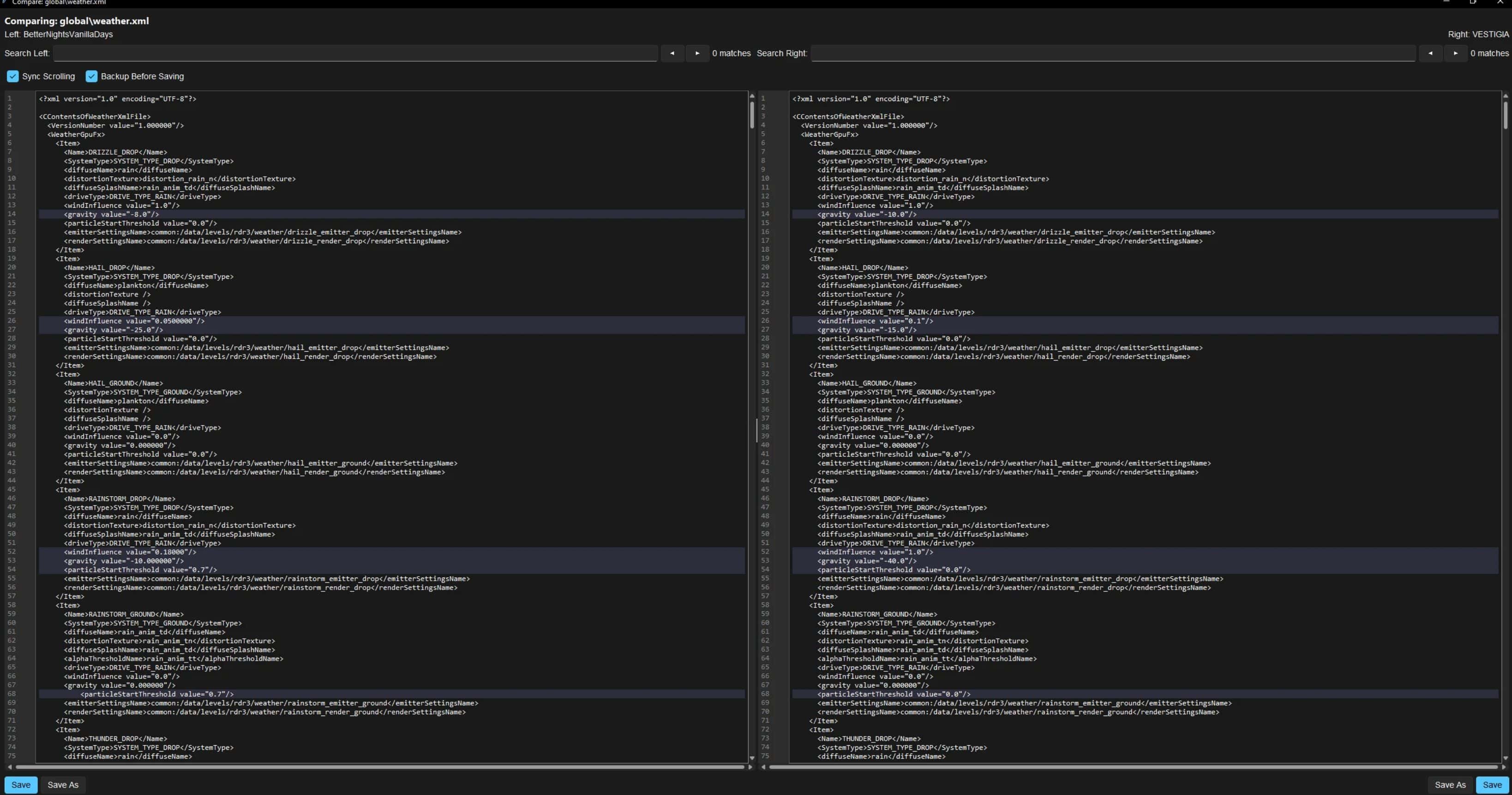Click right Name RAINSTORM_GROUND line
Viewport: 1512px width, 795px height.
tap(877, 614)
